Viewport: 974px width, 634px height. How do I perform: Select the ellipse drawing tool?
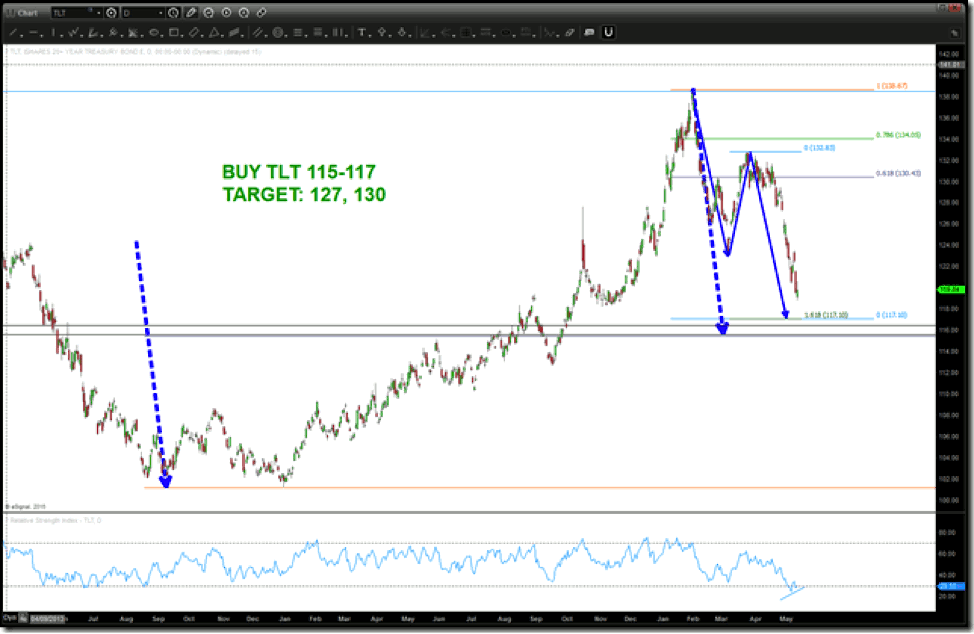pyautogui.click(x=153, y=33)
